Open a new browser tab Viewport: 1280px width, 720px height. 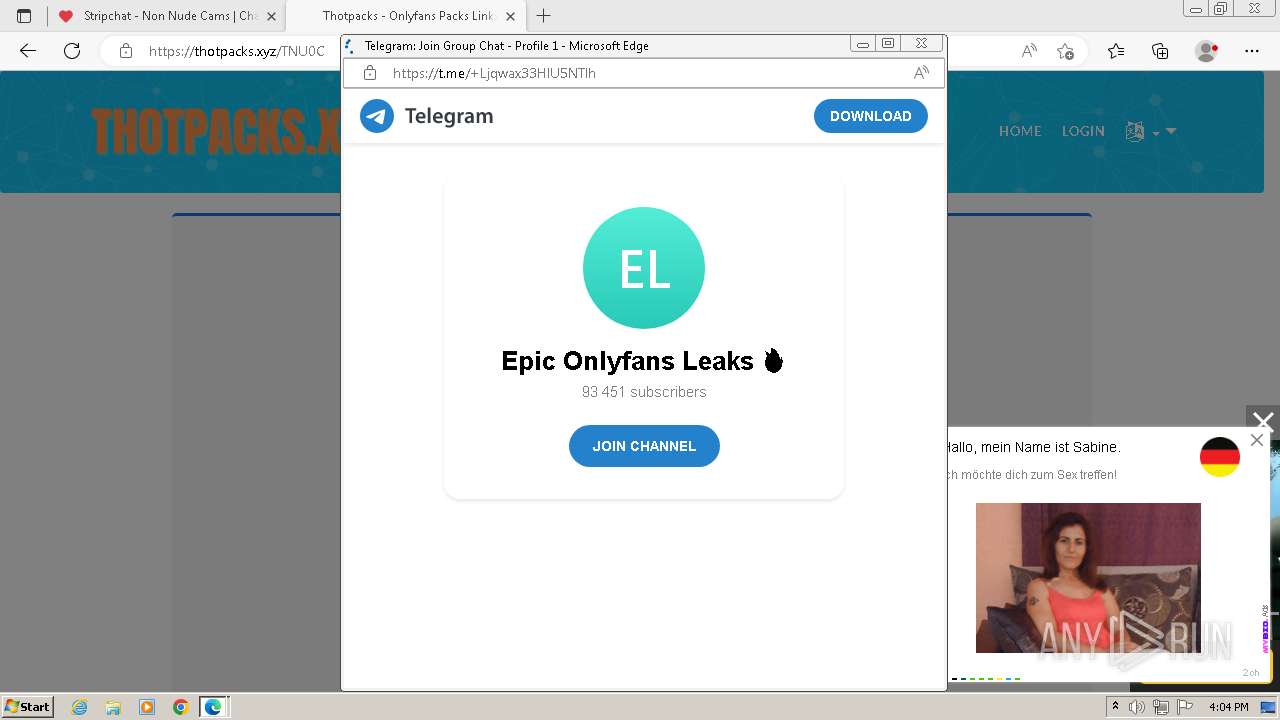point(544,16)
